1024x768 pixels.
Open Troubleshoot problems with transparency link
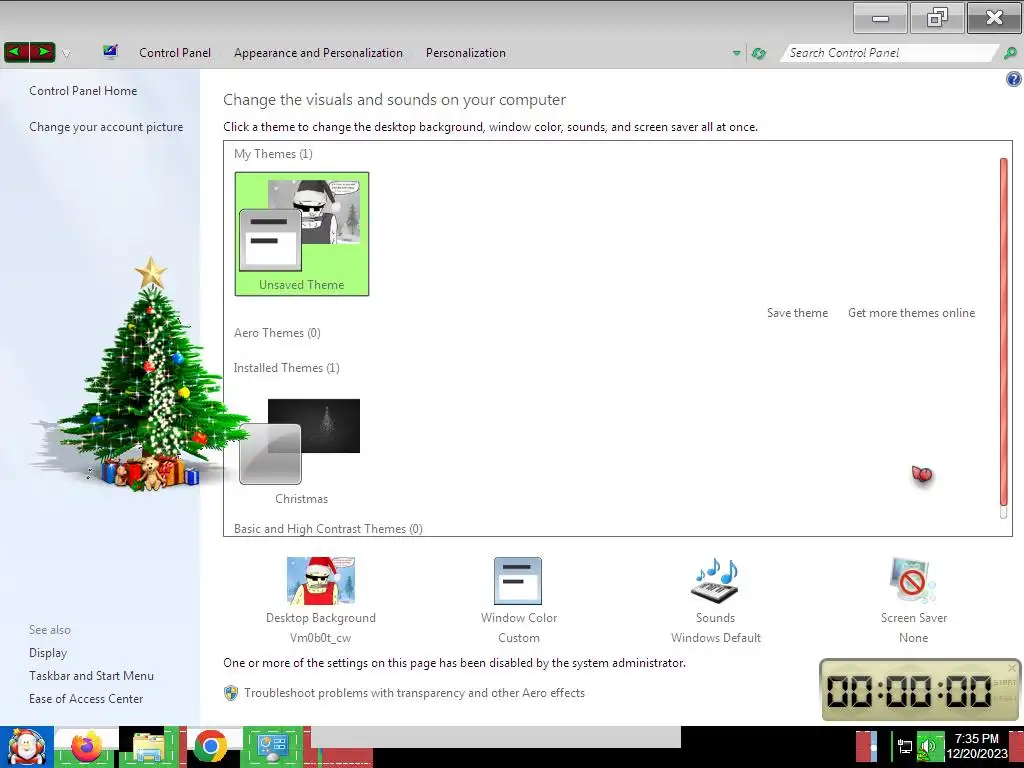414,693
